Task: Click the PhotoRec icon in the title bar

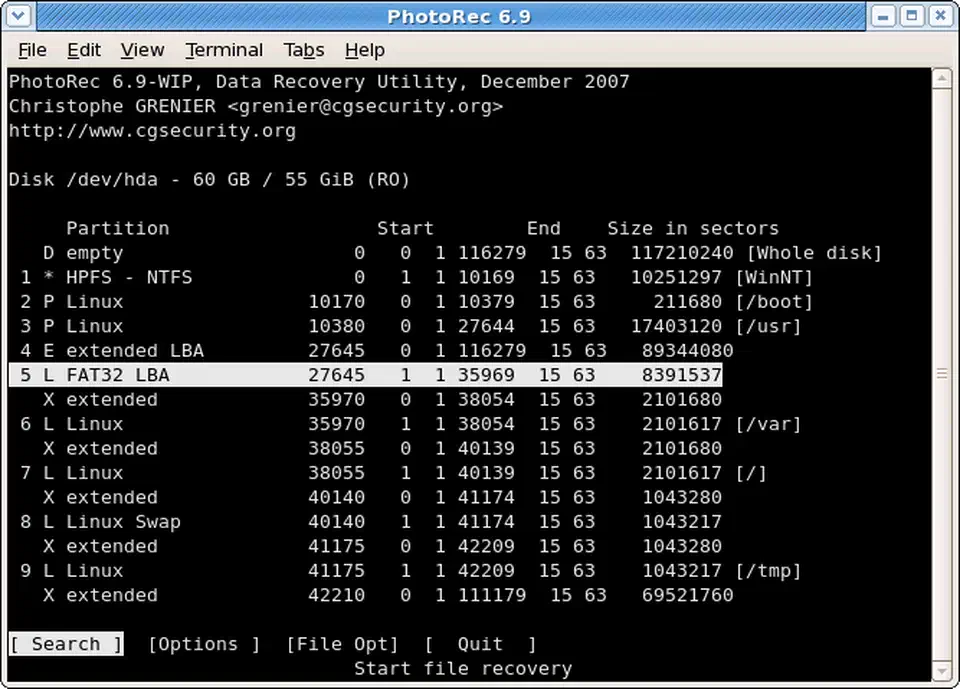Action: tap(18, 15)
